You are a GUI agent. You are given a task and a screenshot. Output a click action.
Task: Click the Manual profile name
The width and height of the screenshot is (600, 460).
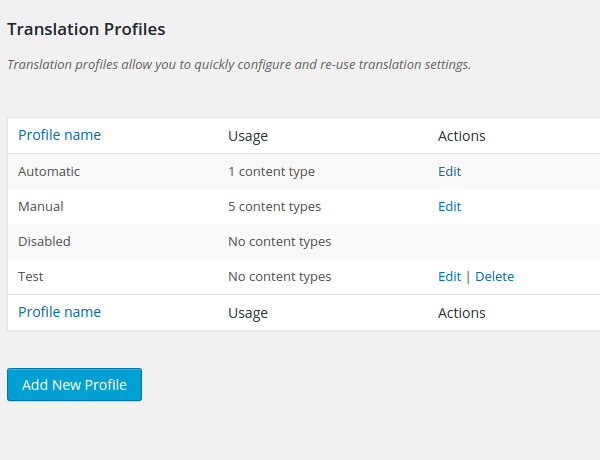click(x=41, y=206)
